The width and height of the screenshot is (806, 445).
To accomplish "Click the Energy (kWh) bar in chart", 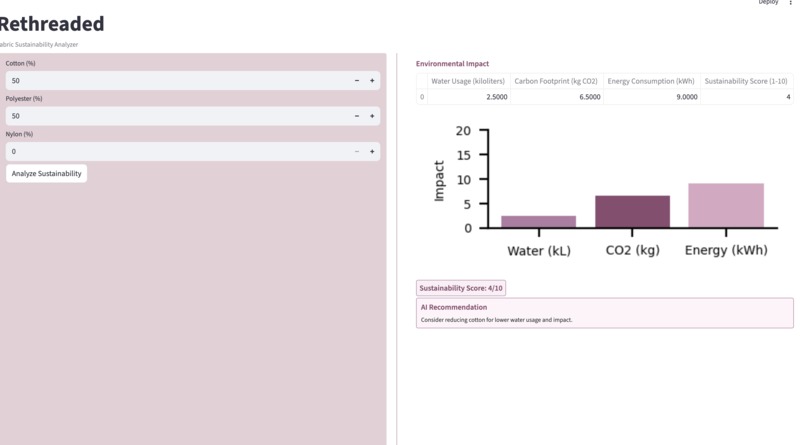I will (726, 206).
